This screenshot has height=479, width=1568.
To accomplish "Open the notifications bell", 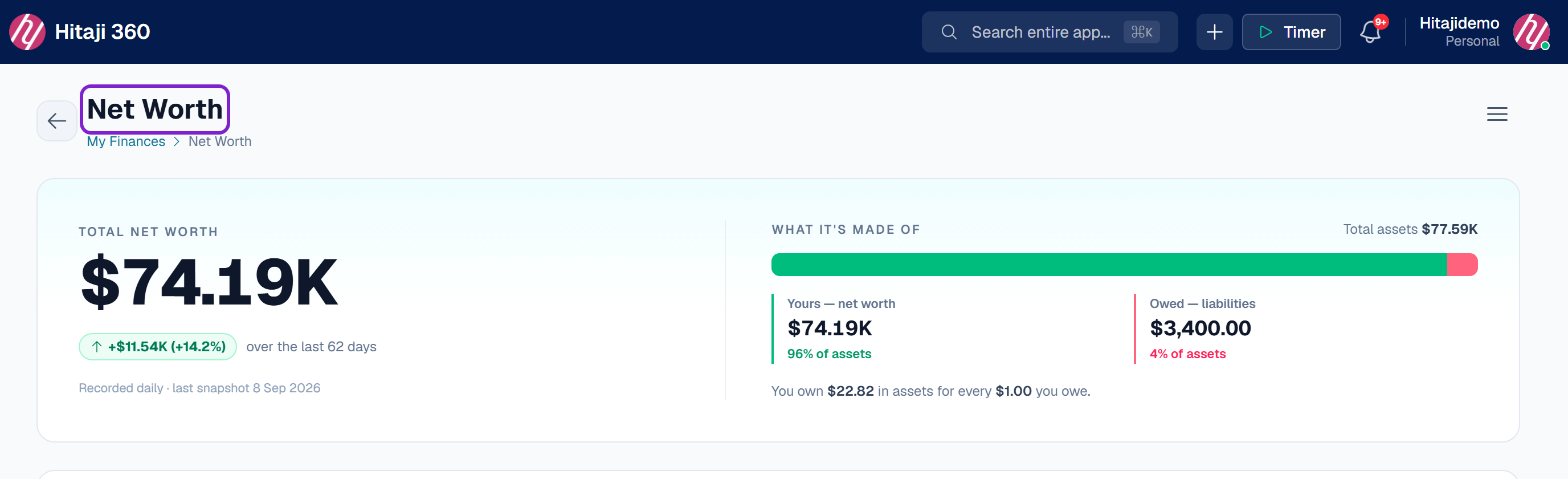I will (1370, 32).
